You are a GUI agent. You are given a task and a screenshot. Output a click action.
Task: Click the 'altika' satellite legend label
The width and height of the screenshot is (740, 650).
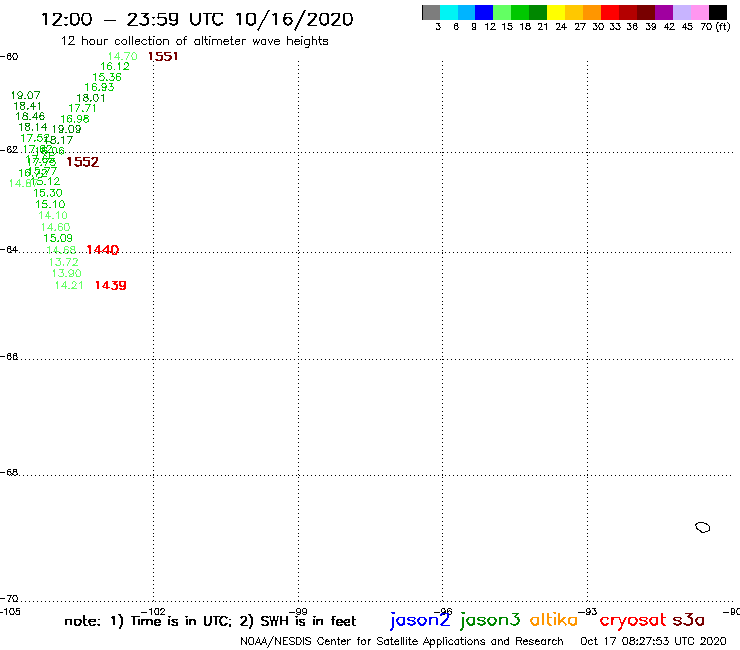click(x=554, y=620)
